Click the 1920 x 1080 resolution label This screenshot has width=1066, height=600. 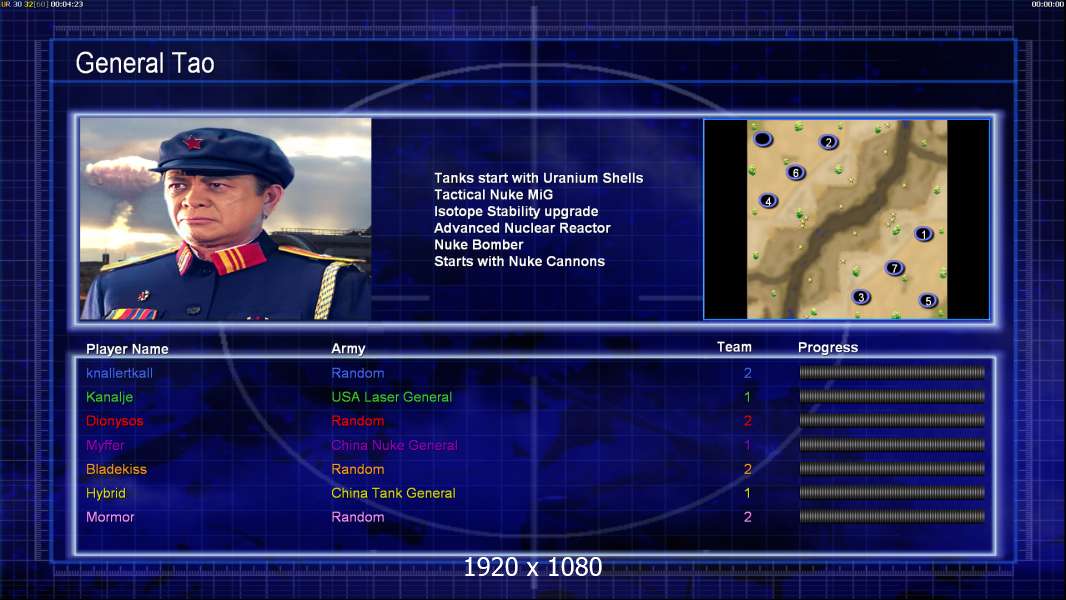[x=532, y=567]
